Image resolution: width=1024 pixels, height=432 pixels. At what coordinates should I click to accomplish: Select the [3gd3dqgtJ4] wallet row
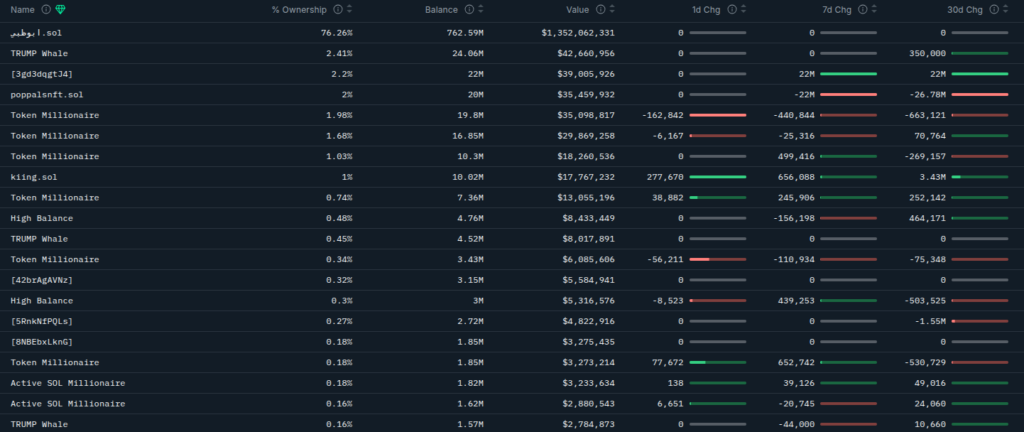pyautogui.click(x=512, y=74)
